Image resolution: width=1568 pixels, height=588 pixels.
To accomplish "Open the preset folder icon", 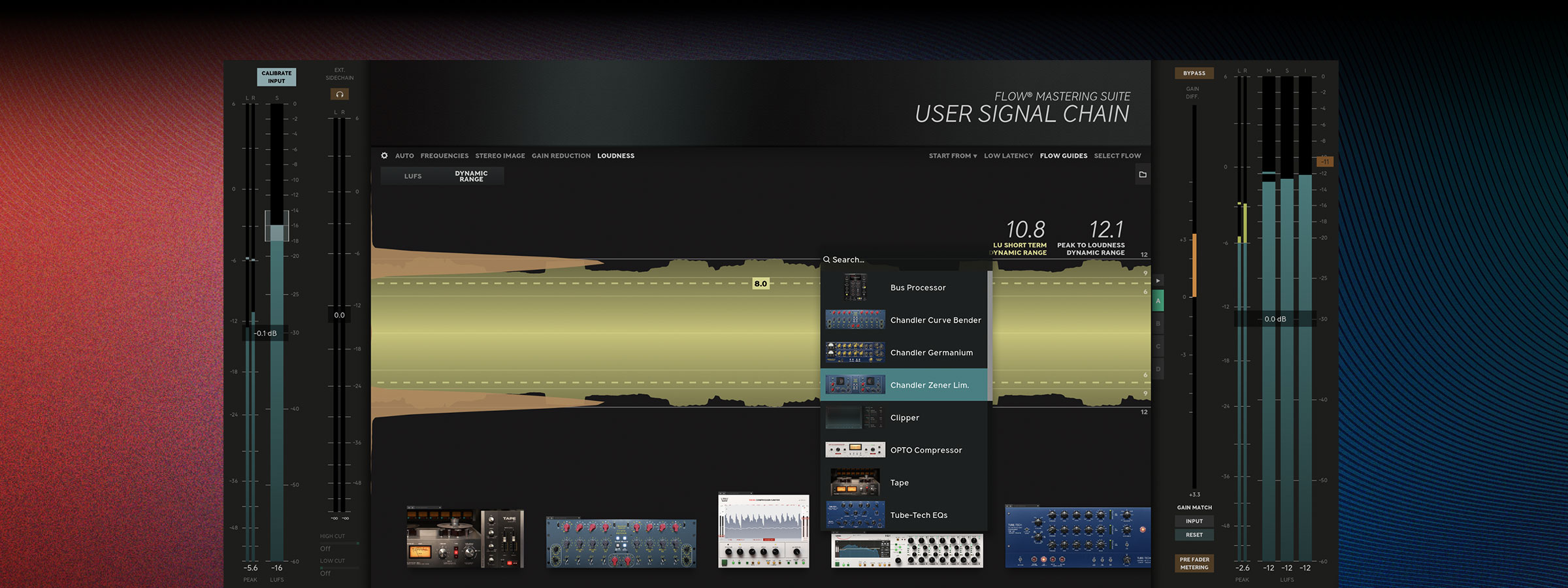I will click(1143, 174).
